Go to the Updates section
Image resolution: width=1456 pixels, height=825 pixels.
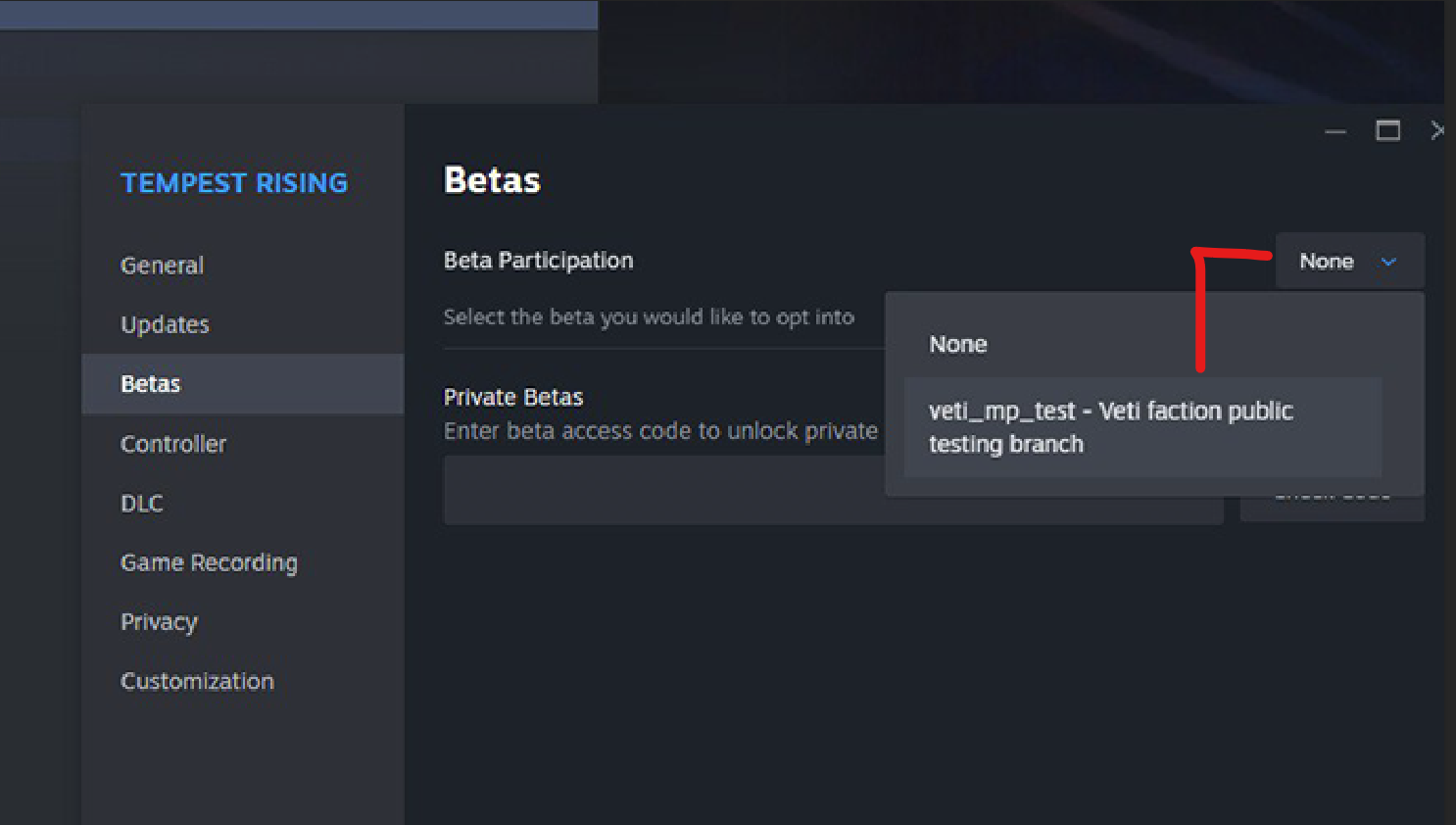[165, 325]
